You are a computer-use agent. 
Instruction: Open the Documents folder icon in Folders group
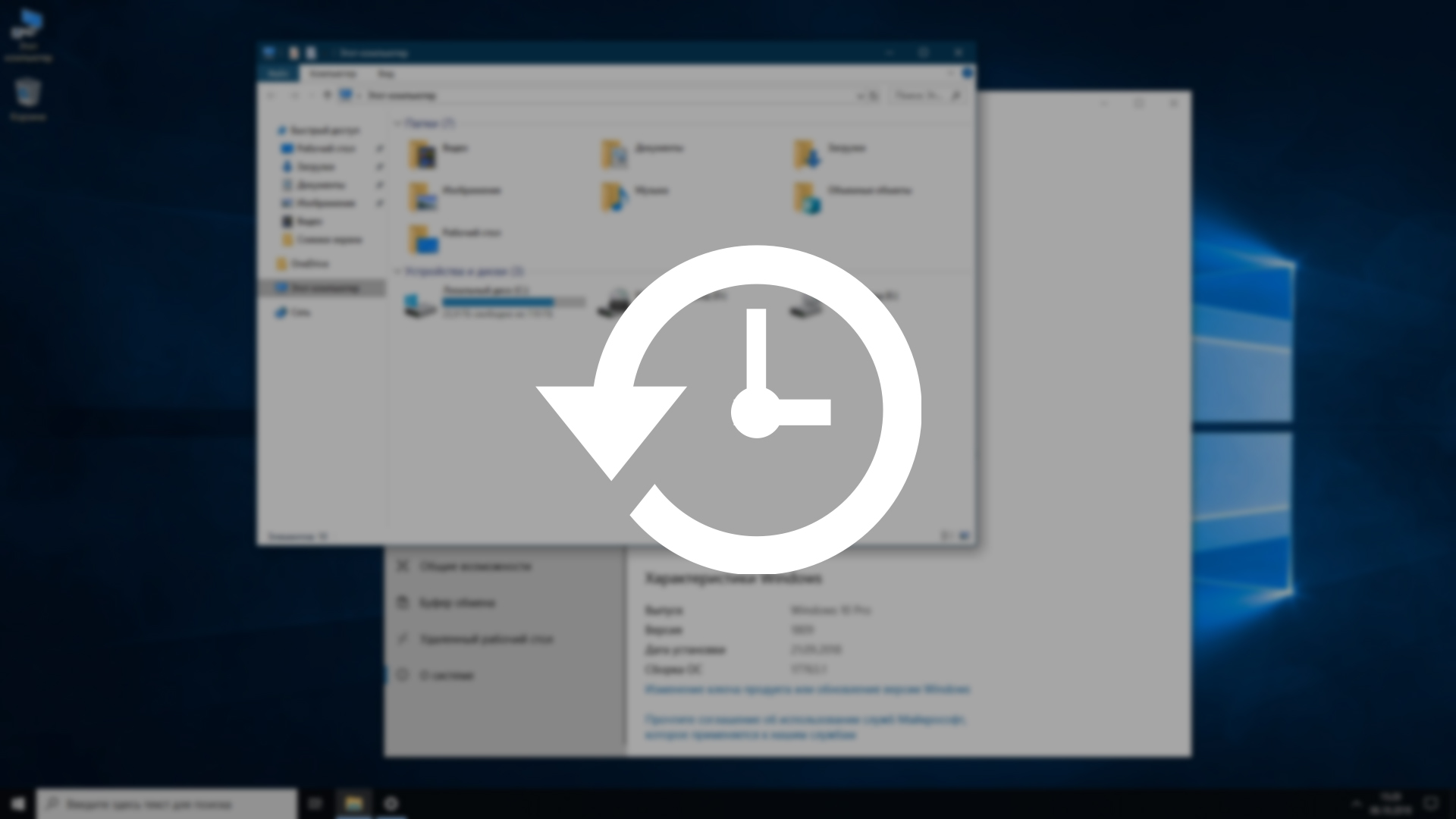615,155
